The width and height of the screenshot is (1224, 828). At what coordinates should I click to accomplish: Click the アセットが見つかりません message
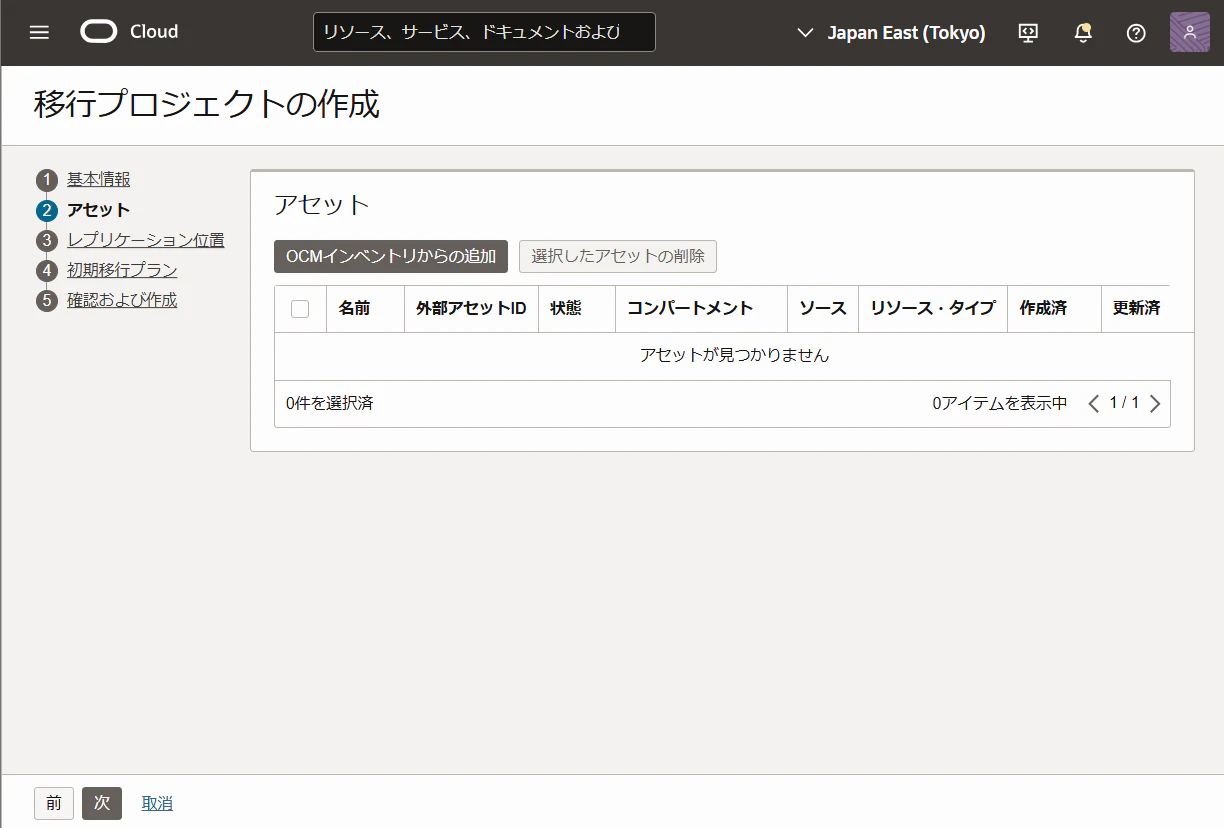pyautogui.click(x=734, y=355)
